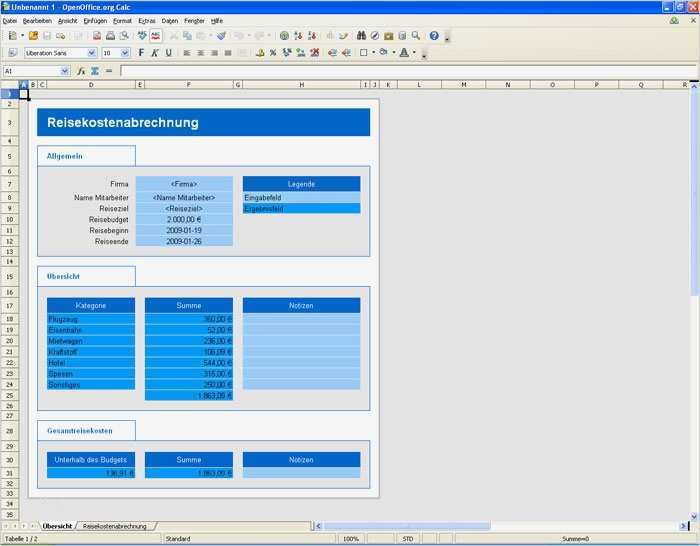Toggle underline formatting (U button)
Screen dimensions: 700x546
point(168,53)
